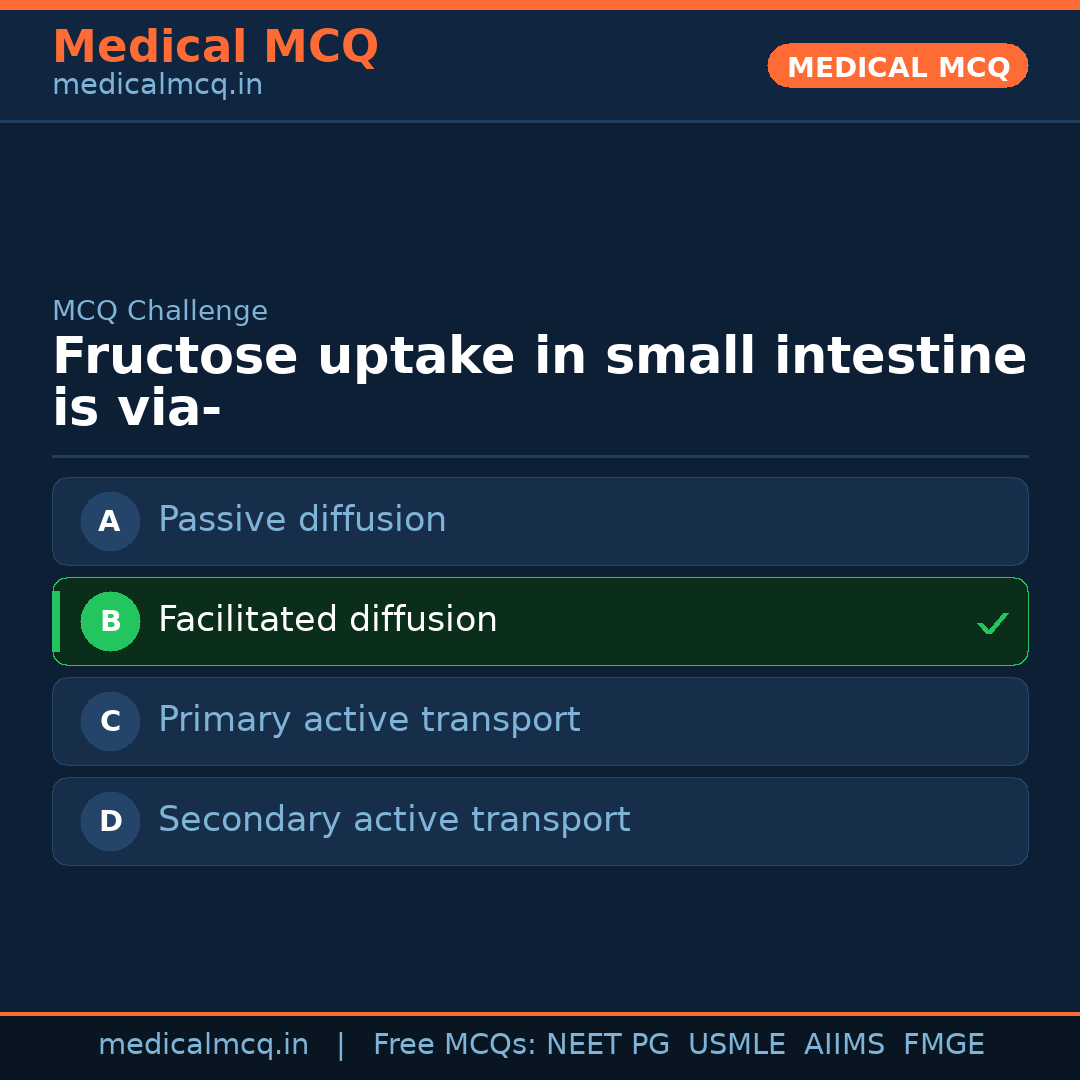Click the letter C circle icon

point(110,721)
